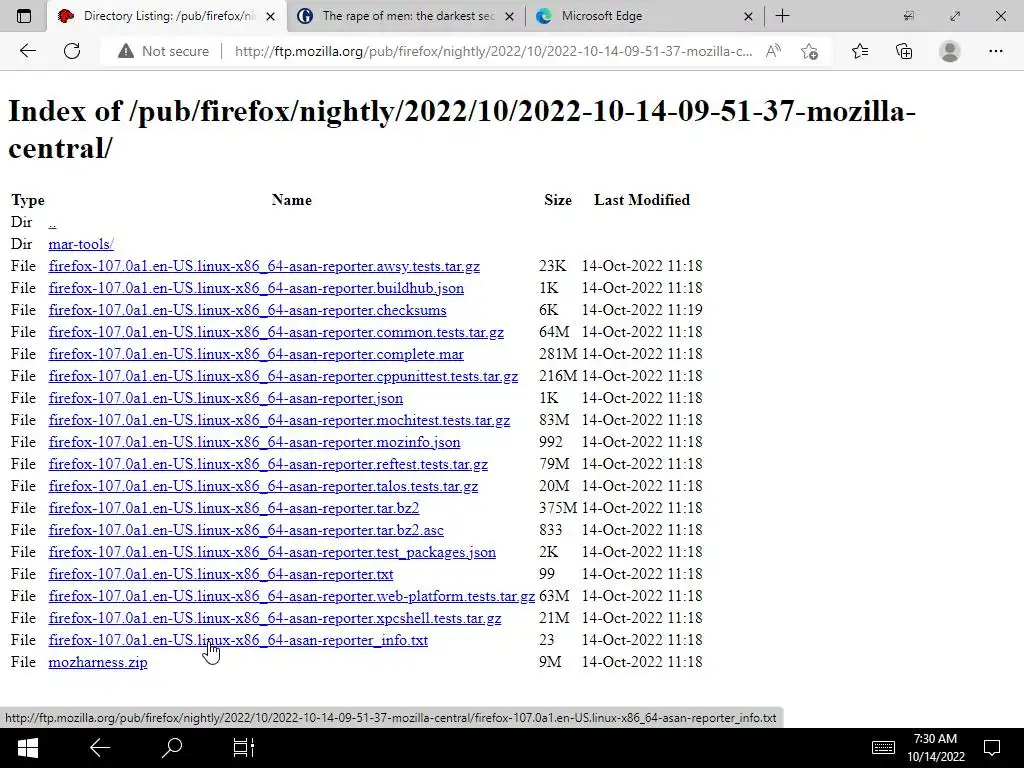Open the mar-tools/ directory link
Image resolution: width=1024 pixels, height=768 pixels.
pos(81,244)
